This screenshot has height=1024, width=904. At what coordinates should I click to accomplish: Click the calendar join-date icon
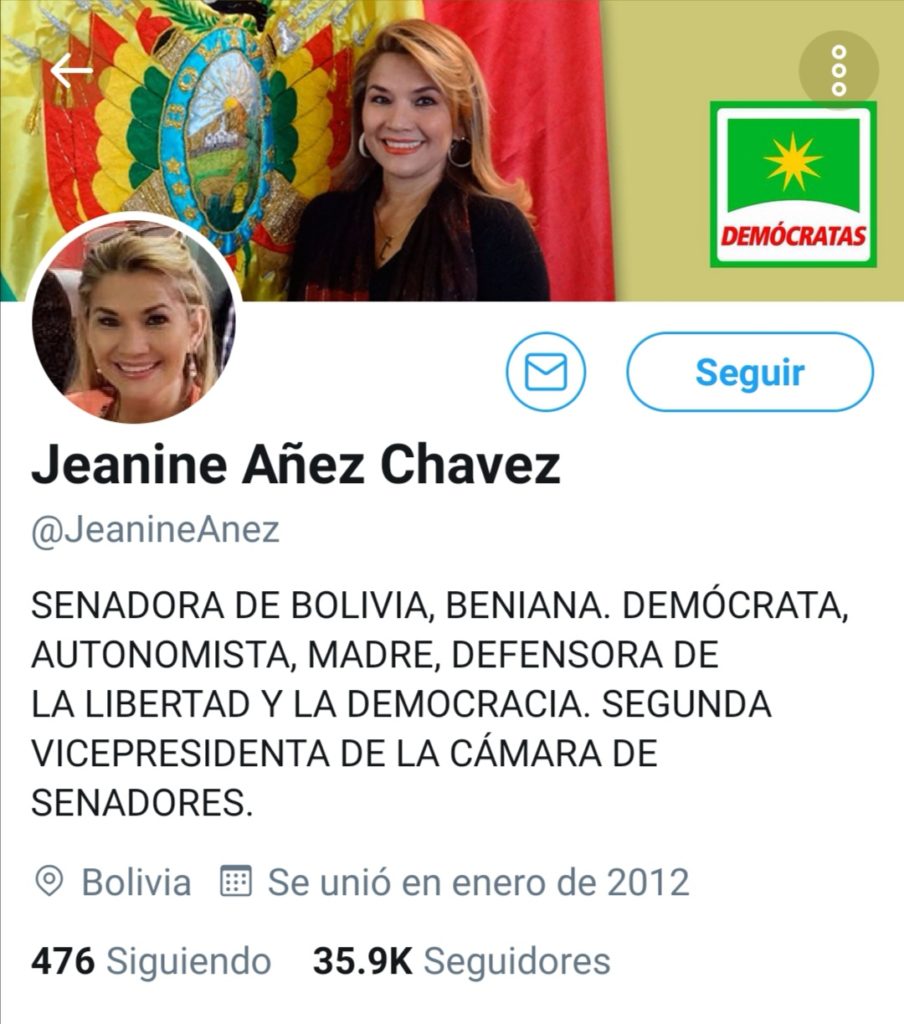click(235, 881)
